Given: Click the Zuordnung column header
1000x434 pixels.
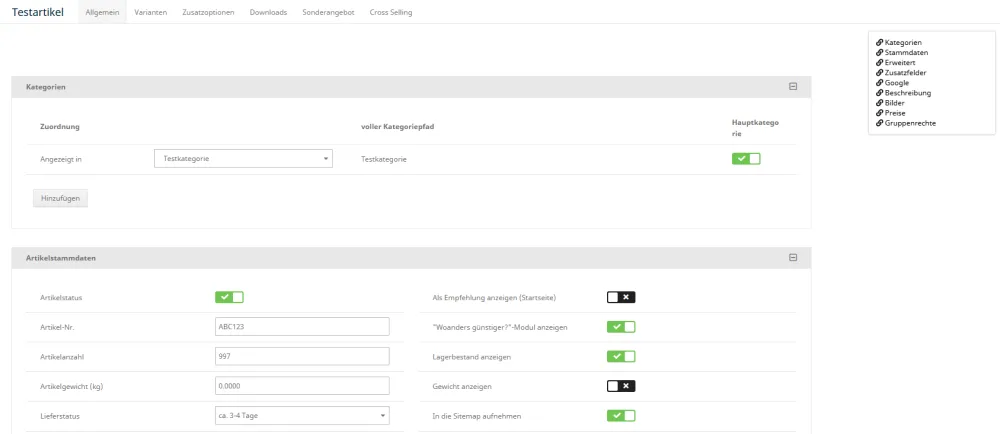Looking at the screenshot, I should click(59, 127).
